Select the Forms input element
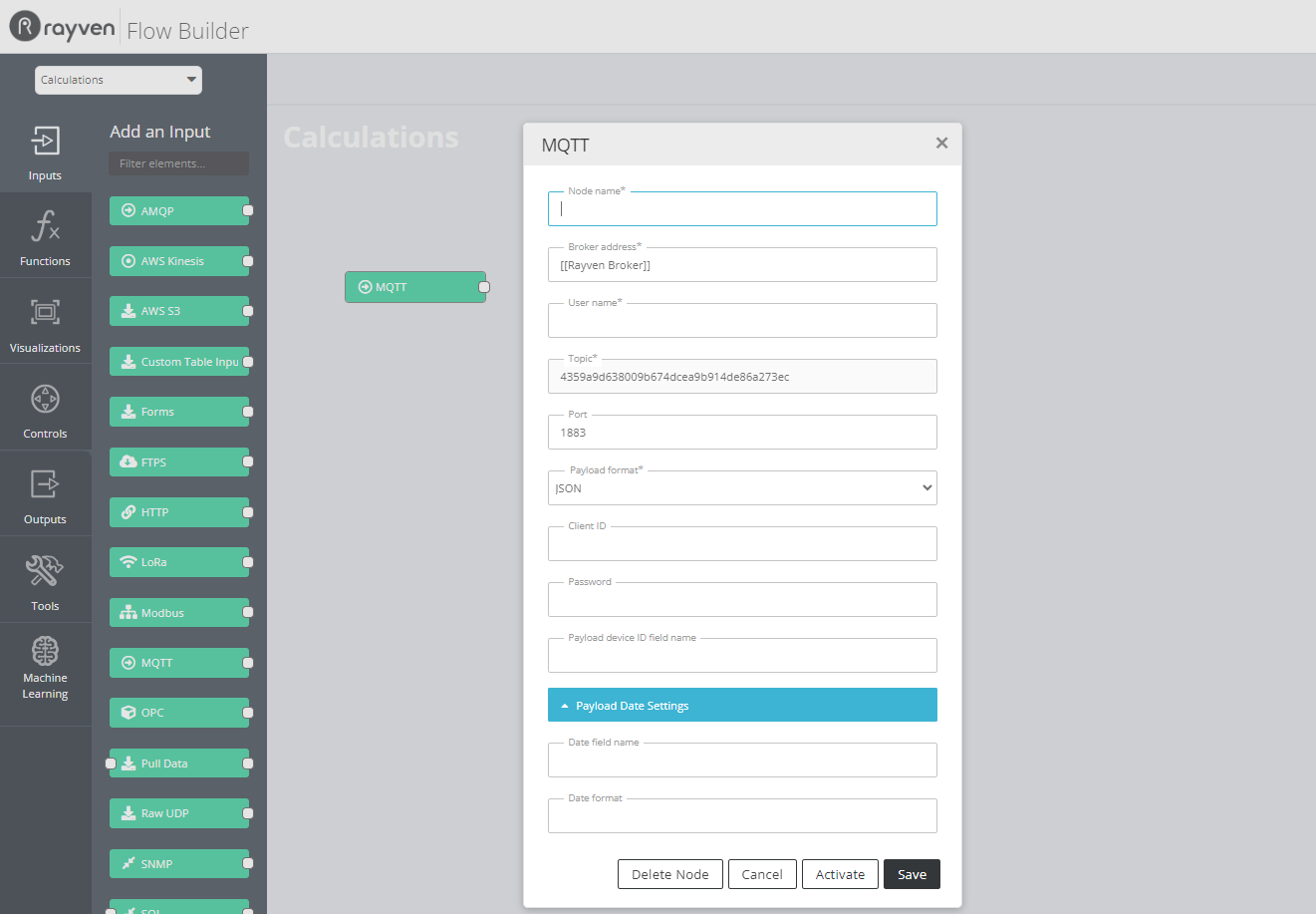1316x914 pixels. [179, 412]
